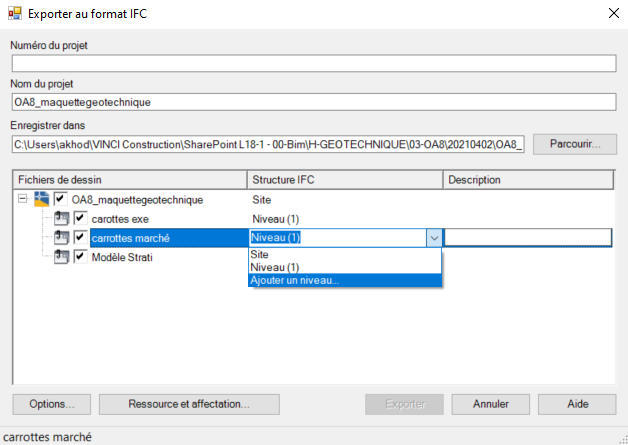Uncheck the OA8_maquettegeotechnique checkbox
Image resolution: width=628 pixels, height=445 pixels.
(61, 199)
